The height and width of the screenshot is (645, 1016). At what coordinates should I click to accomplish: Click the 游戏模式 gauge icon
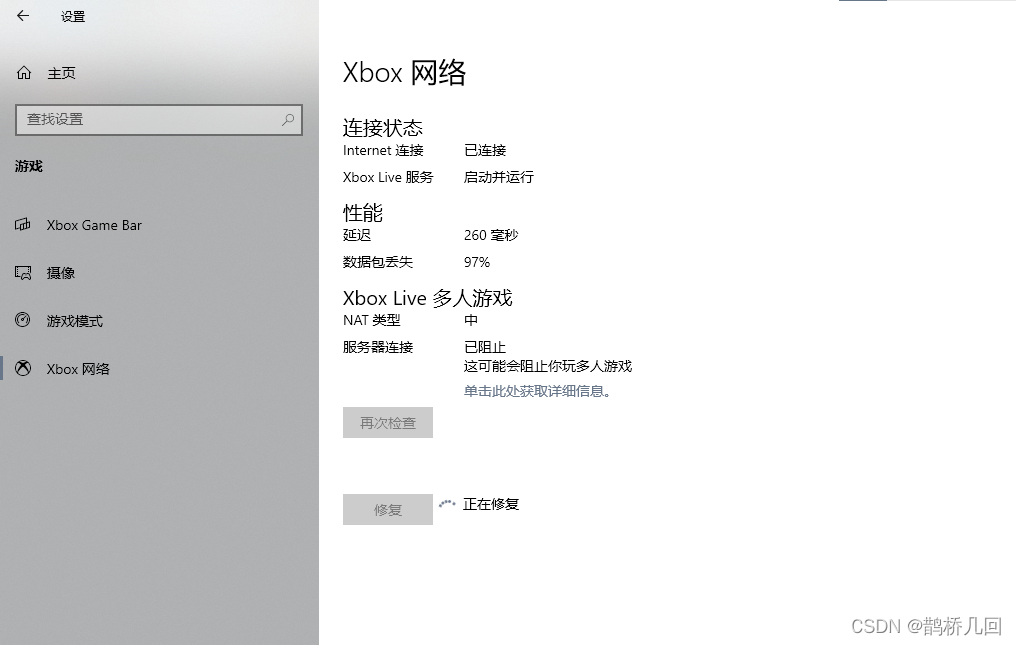[x=23, y=320]
